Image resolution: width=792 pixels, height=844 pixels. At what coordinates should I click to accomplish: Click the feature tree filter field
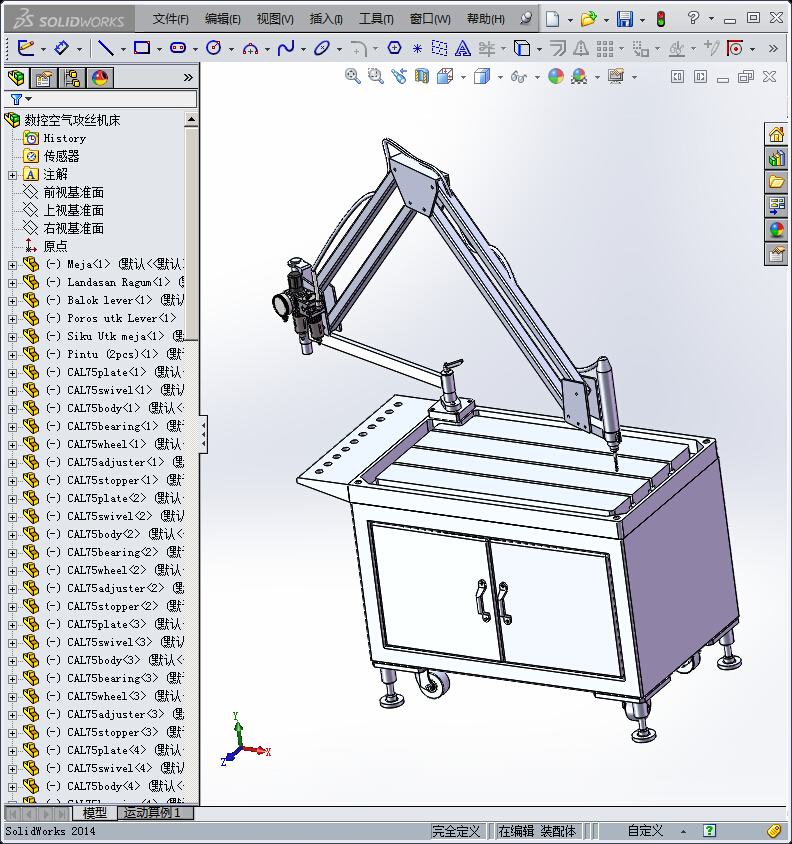pyautogui.click(x=101, y=99)
